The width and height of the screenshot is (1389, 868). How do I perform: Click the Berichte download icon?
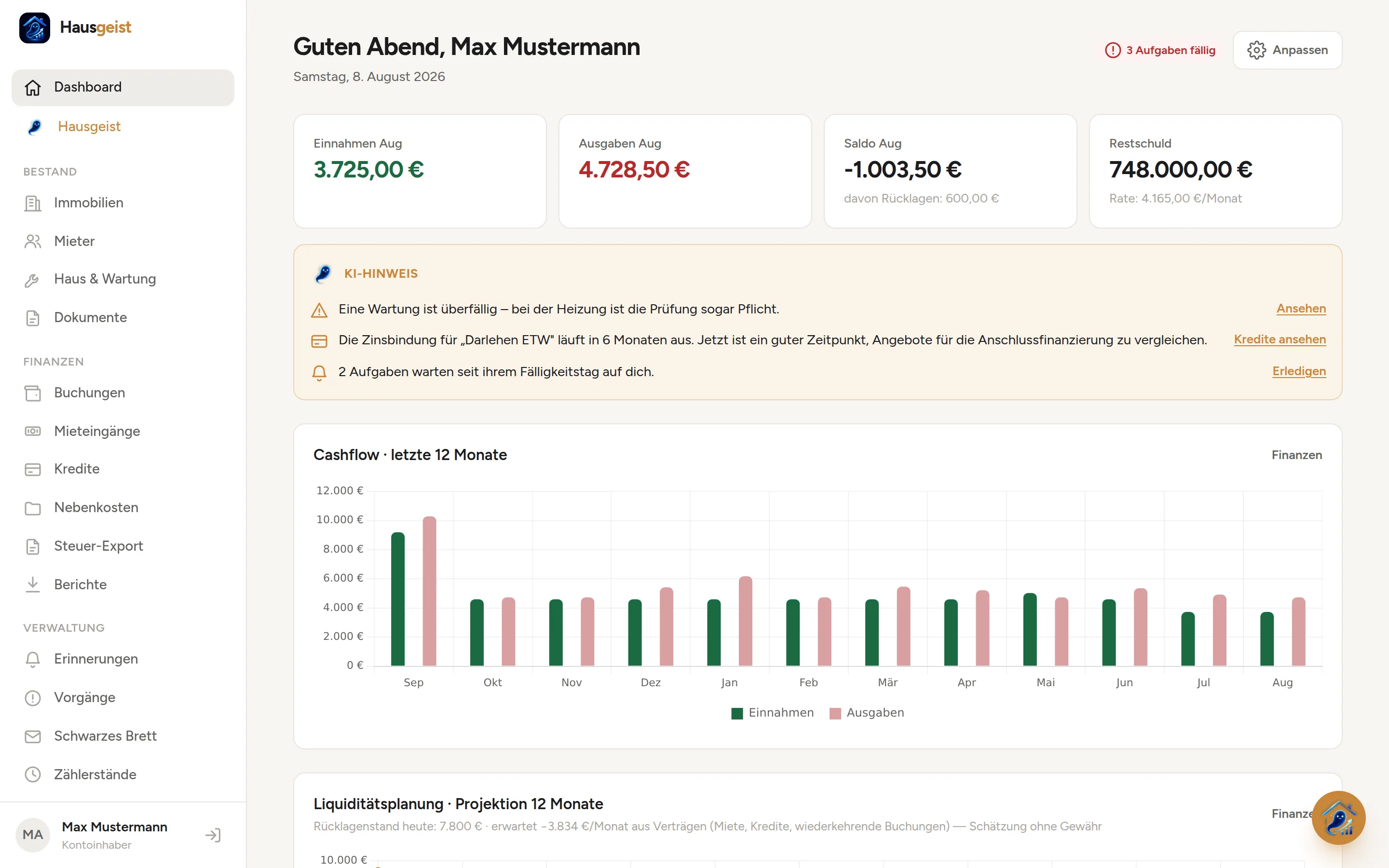coord(33,584)
